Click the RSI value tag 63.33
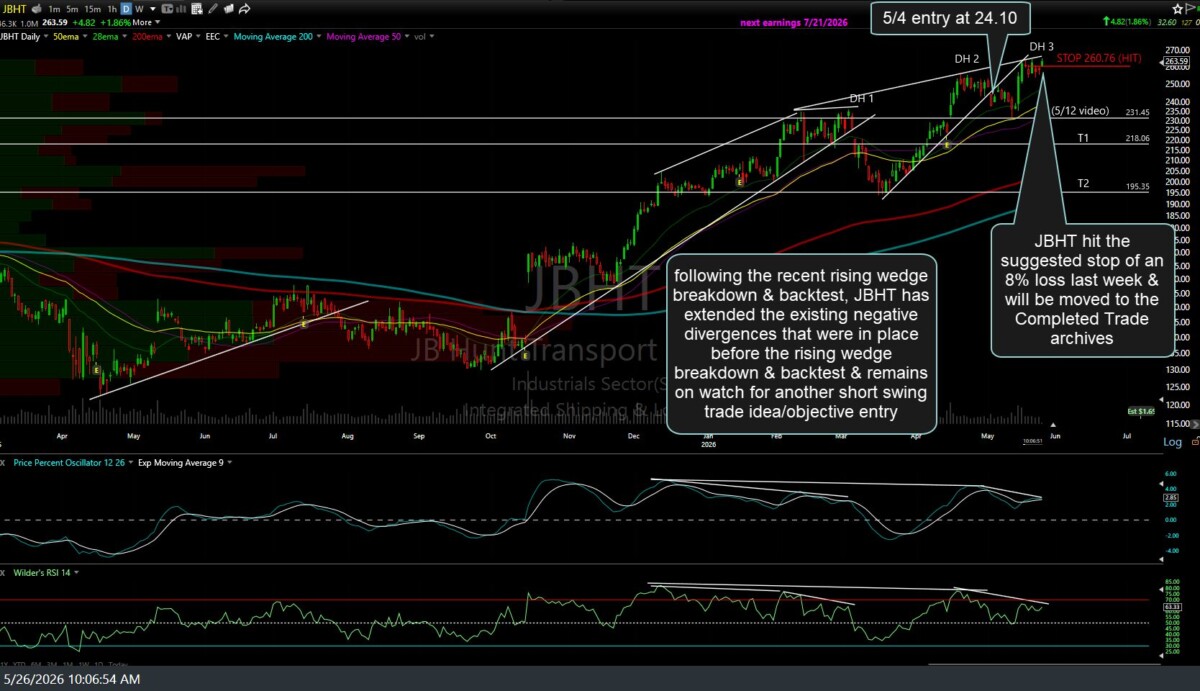The image size is (1200, 691). point(1173,606)
